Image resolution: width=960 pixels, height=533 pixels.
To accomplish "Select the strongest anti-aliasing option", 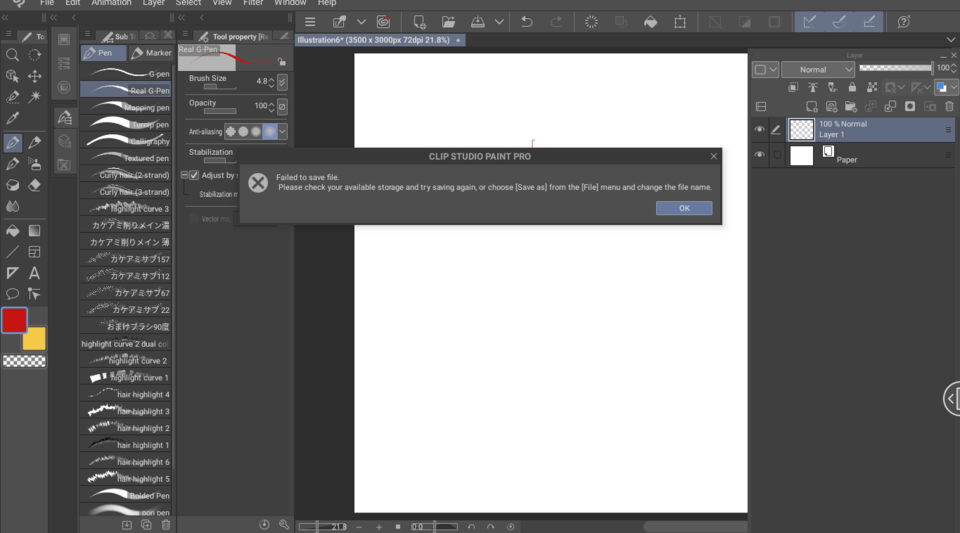I will (x=270, y=131).
